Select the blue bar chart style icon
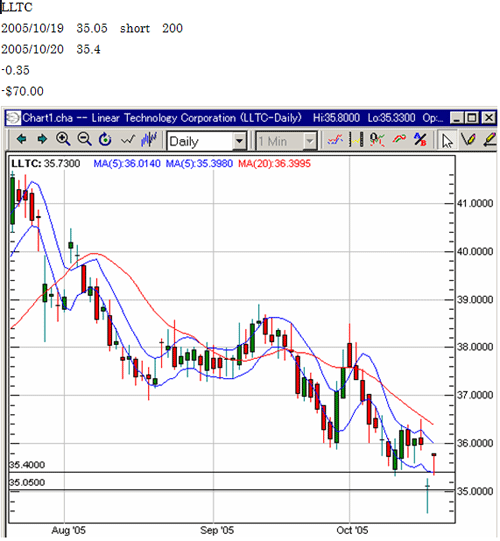This screenshot has height=541, width=500. click(x=149, y=139)
